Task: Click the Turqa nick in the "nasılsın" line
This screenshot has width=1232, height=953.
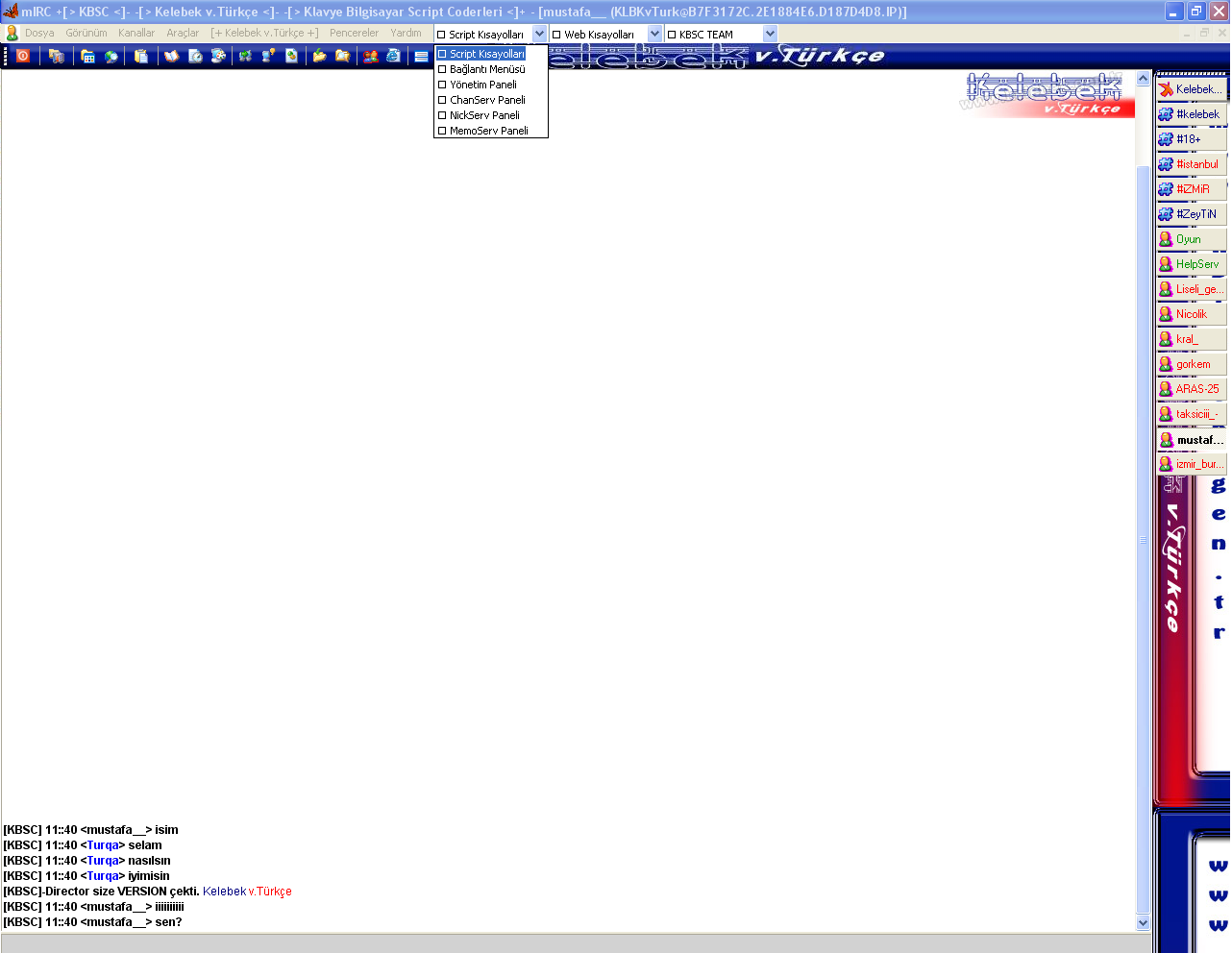Action: [x=103, y=861]
